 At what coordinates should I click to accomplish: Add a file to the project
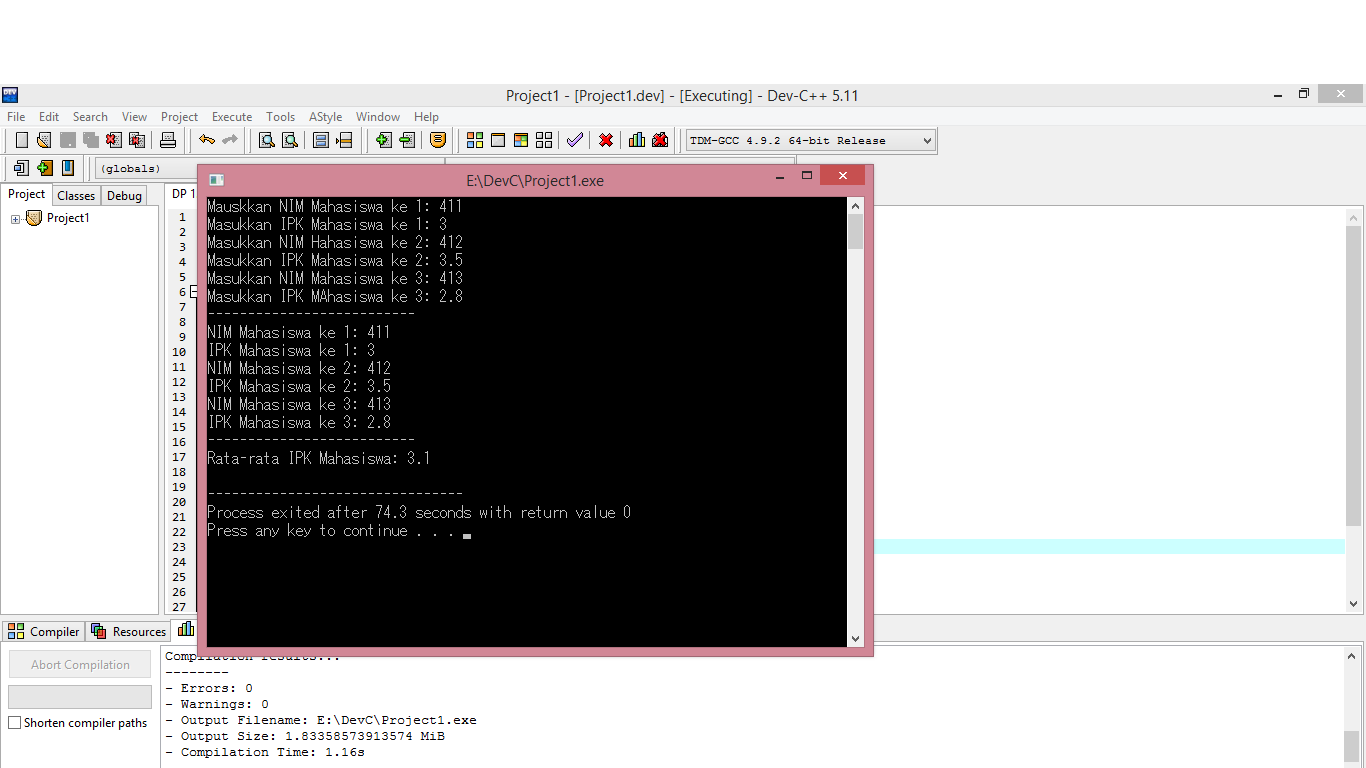383,140
